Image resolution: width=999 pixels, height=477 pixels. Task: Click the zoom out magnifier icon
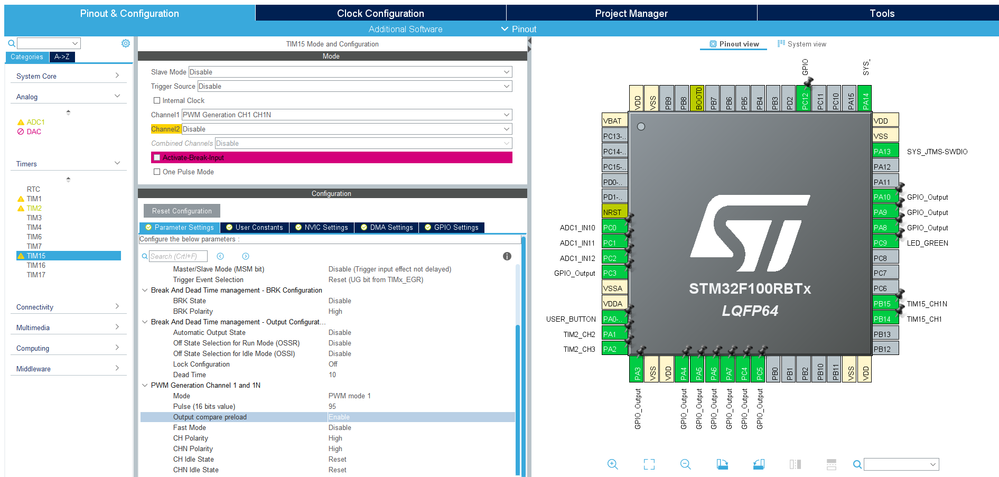(685, 464)
